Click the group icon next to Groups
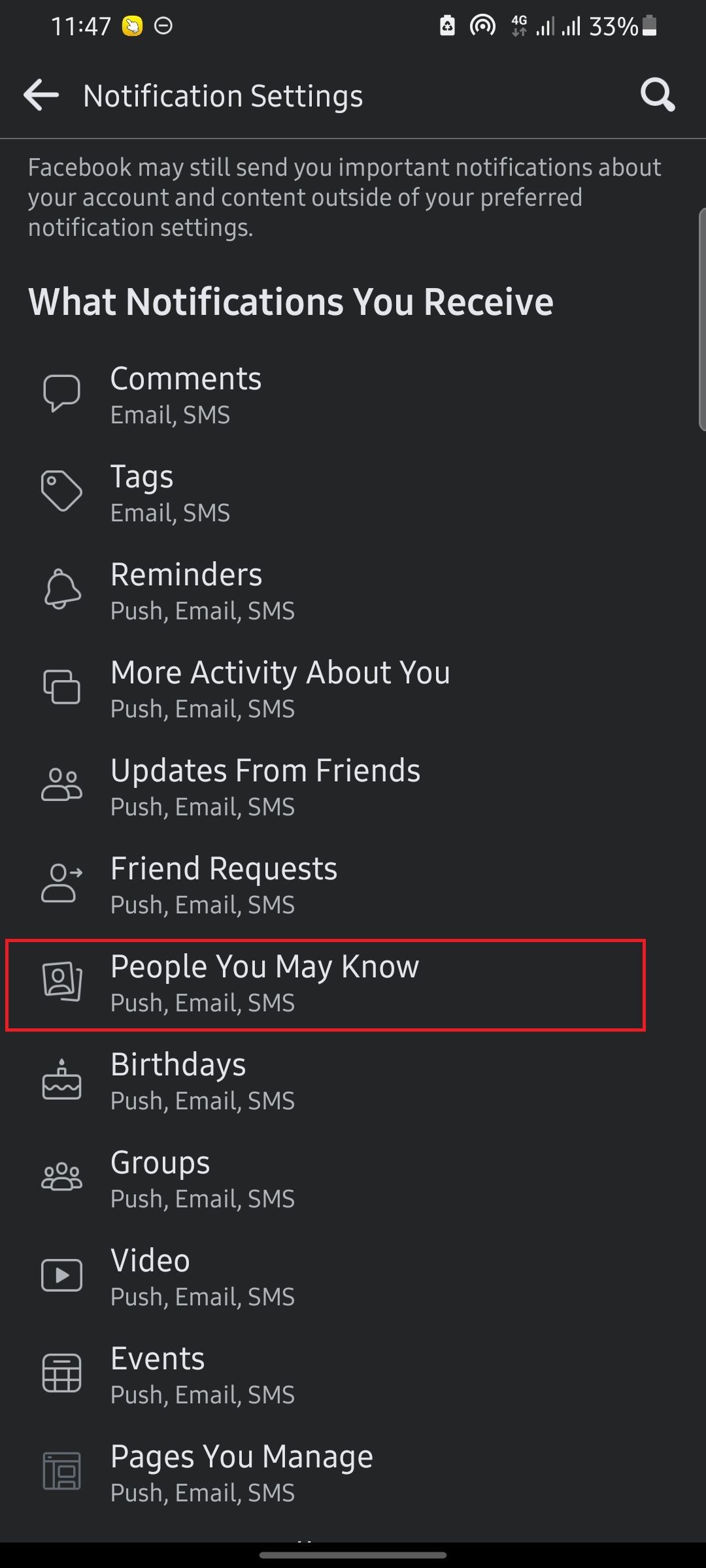This screenshot has height=1568, width=706. [x=61, y=1176]
